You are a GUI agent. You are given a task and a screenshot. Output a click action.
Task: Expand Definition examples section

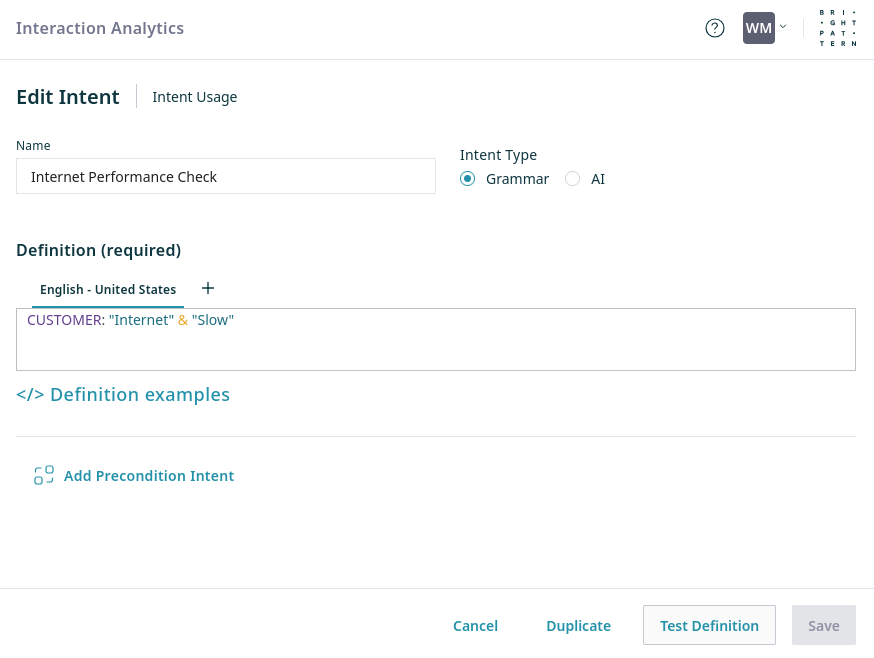139,395
